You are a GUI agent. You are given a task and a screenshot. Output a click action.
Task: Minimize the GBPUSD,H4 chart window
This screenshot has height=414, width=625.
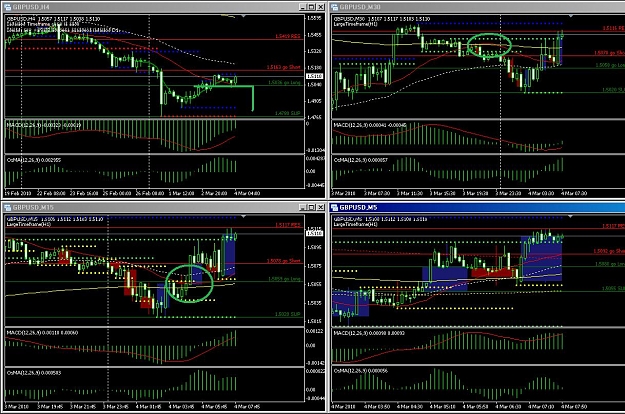pos(303,7)
